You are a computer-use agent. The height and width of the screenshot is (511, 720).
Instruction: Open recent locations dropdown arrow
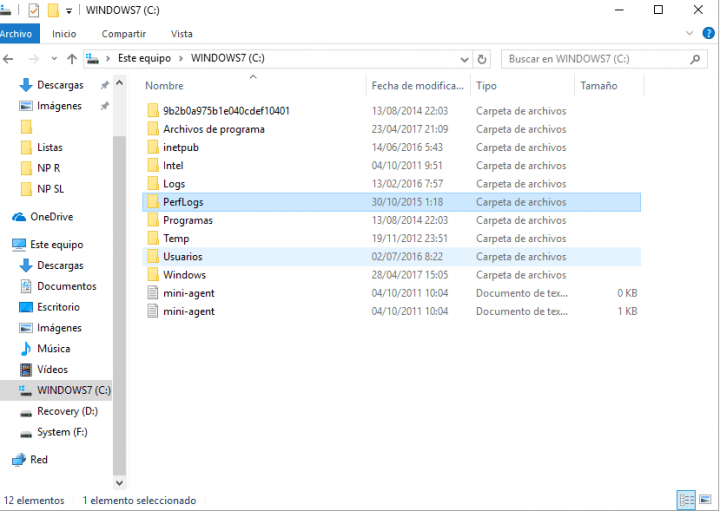[54, 59]
